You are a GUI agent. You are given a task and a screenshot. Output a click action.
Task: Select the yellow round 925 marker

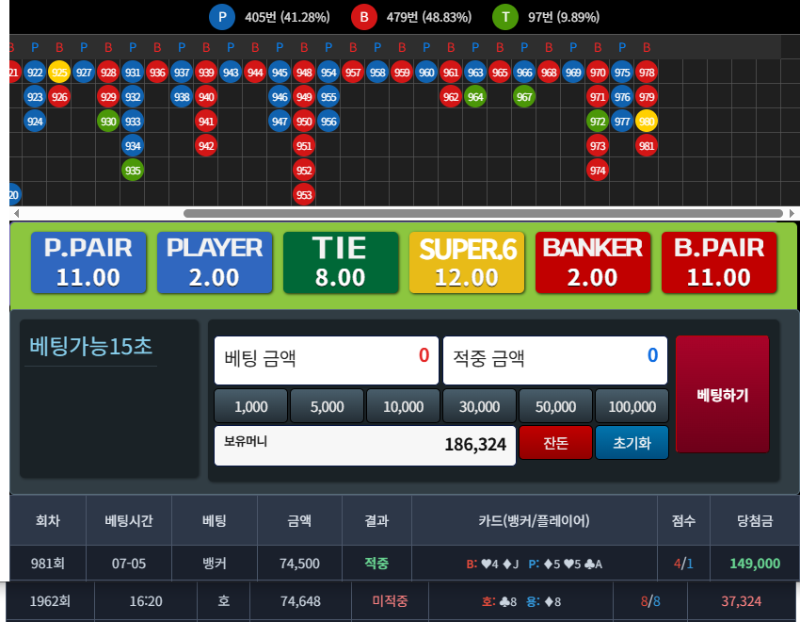tap(59, 72)
